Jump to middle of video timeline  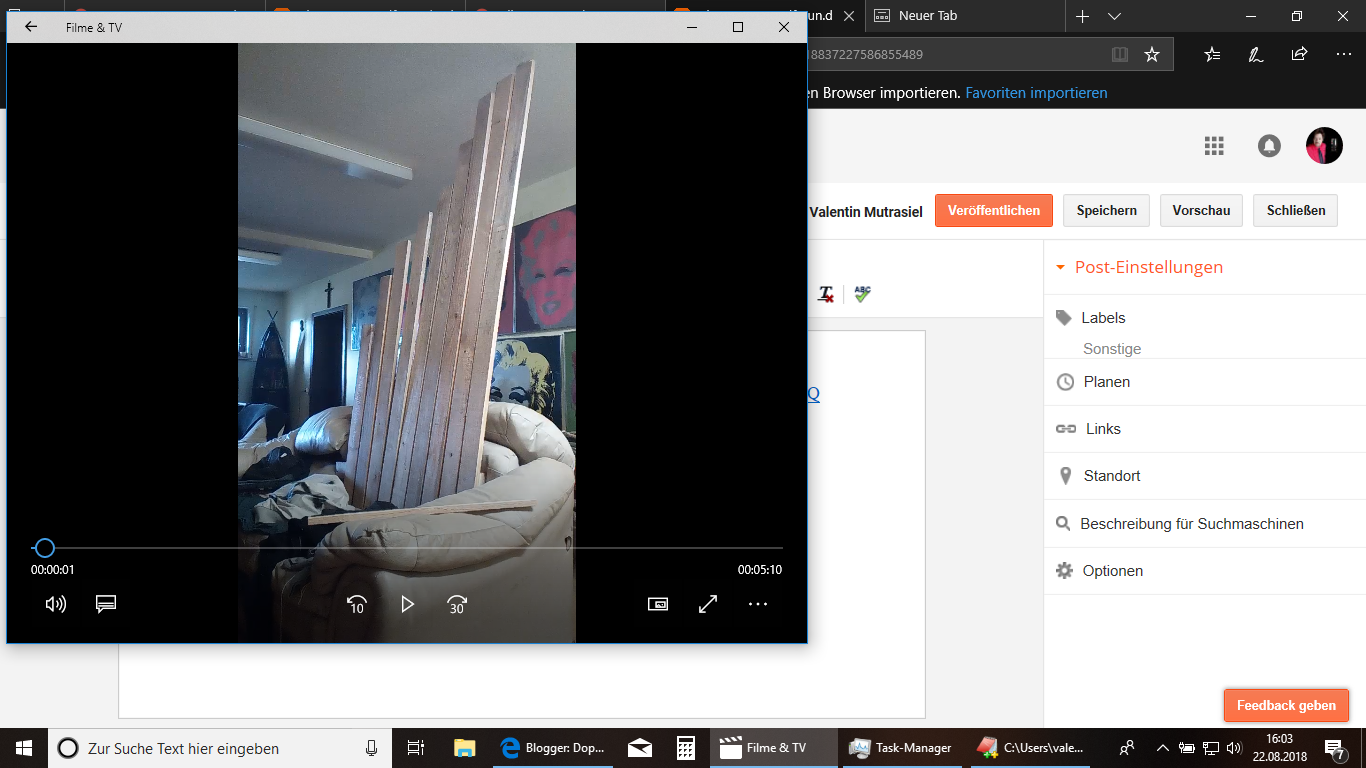click(407, 548)
